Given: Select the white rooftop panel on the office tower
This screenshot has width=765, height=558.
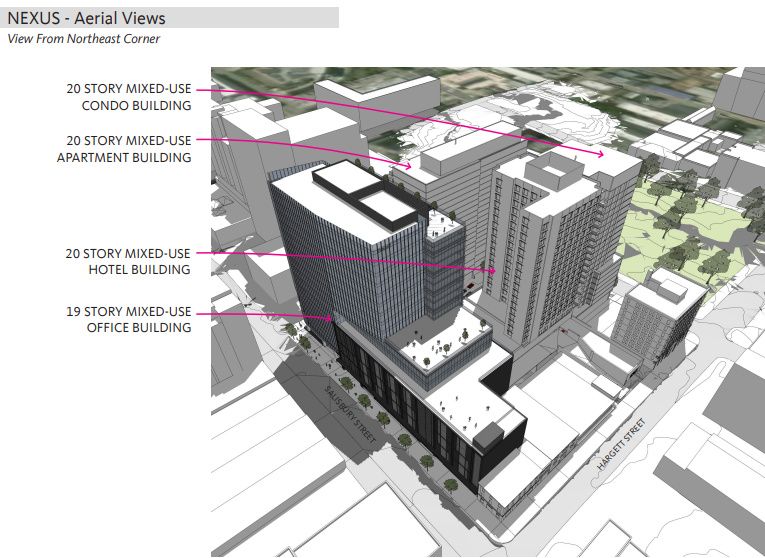Looking at the screenshot, I should pos(379,208).
